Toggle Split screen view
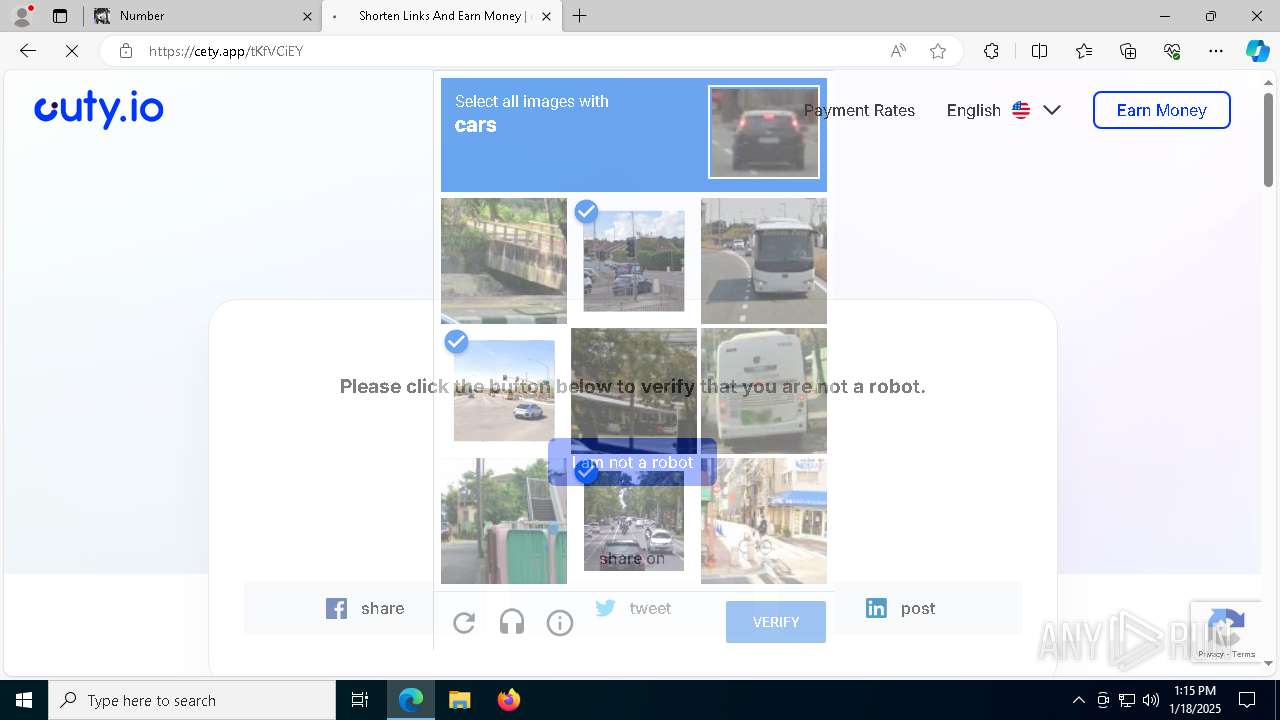This screenshot has width=1280, height=720. click(x=1039, y=51)
